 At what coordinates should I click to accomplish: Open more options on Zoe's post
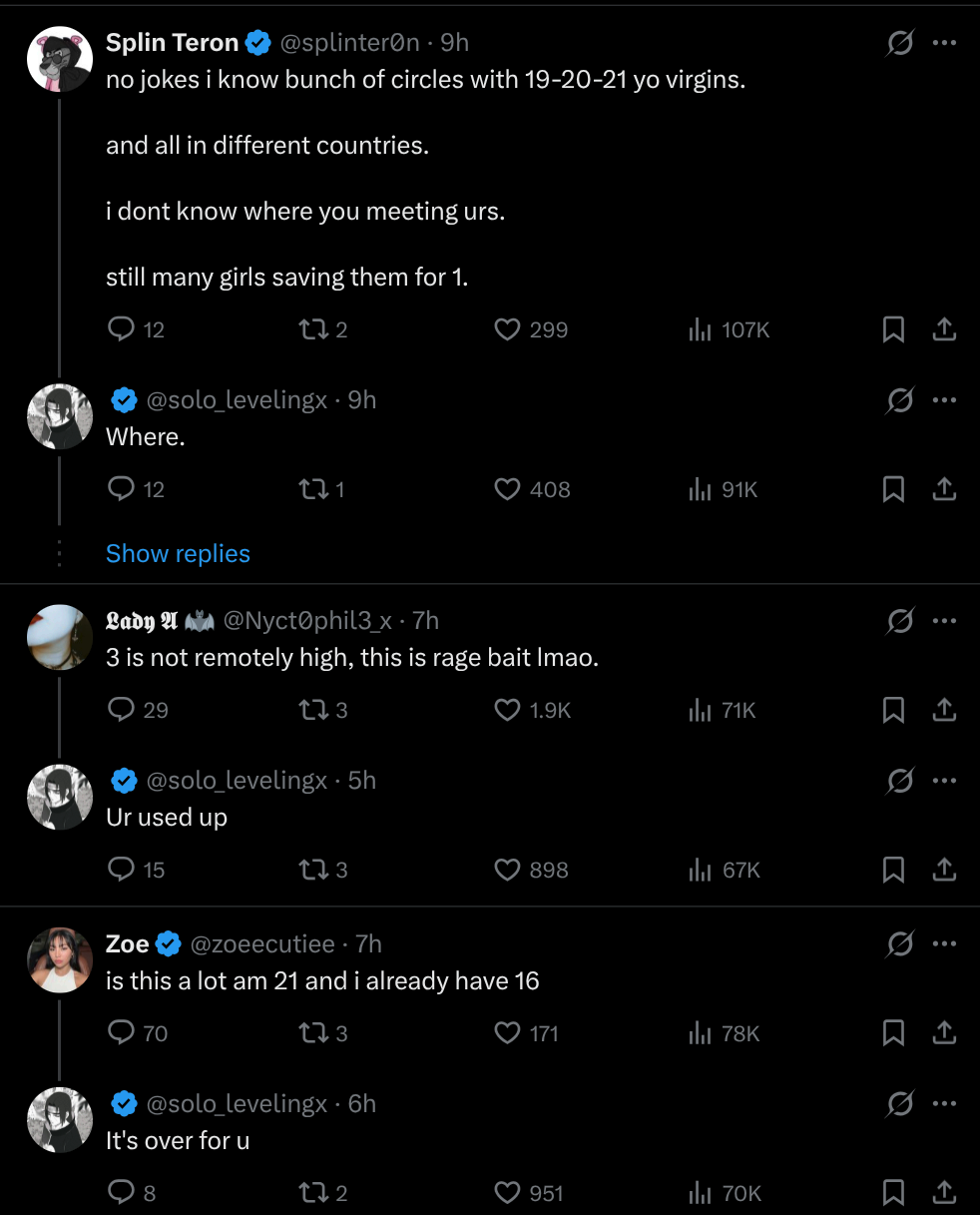pyautogui.click(x=944, y=944)
